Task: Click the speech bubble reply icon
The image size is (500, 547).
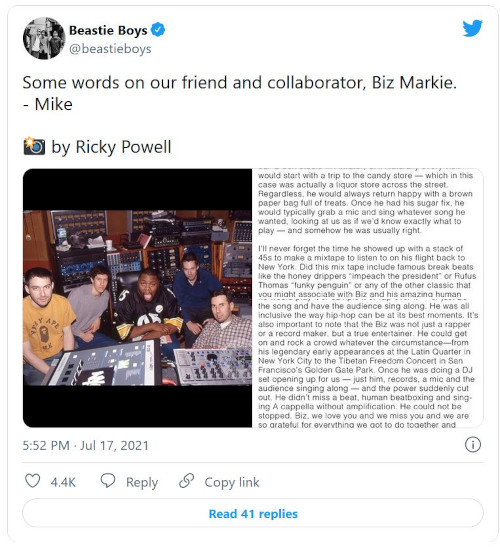Action: 108,481
